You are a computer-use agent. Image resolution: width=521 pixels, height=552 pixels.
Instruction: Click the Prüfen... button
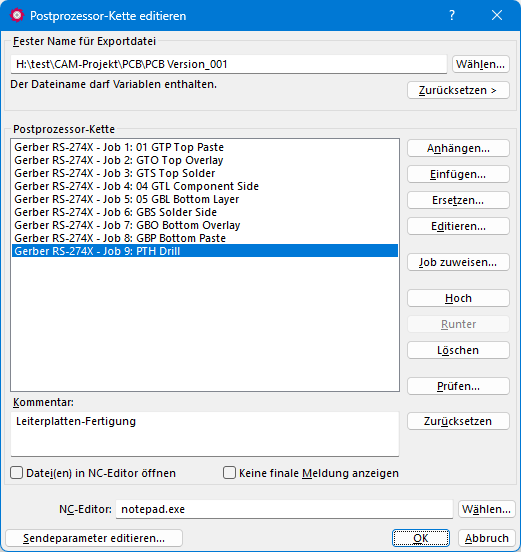tap(458, 386)
